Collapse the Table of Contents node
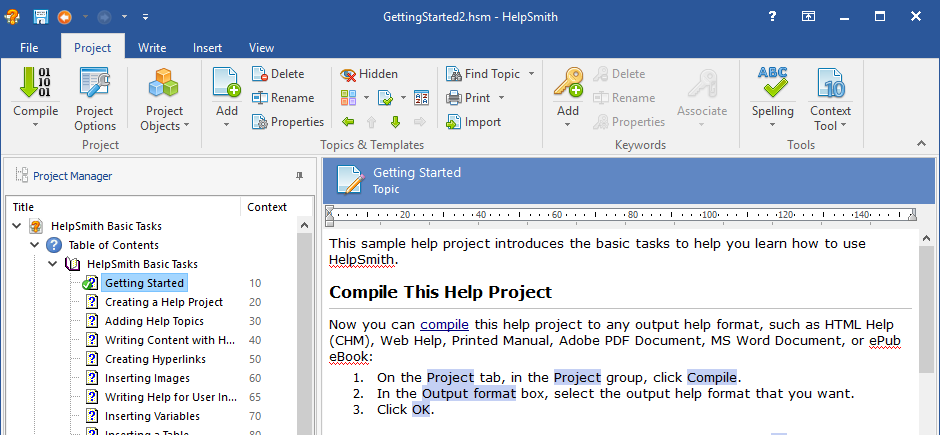 tap(35, 244)
